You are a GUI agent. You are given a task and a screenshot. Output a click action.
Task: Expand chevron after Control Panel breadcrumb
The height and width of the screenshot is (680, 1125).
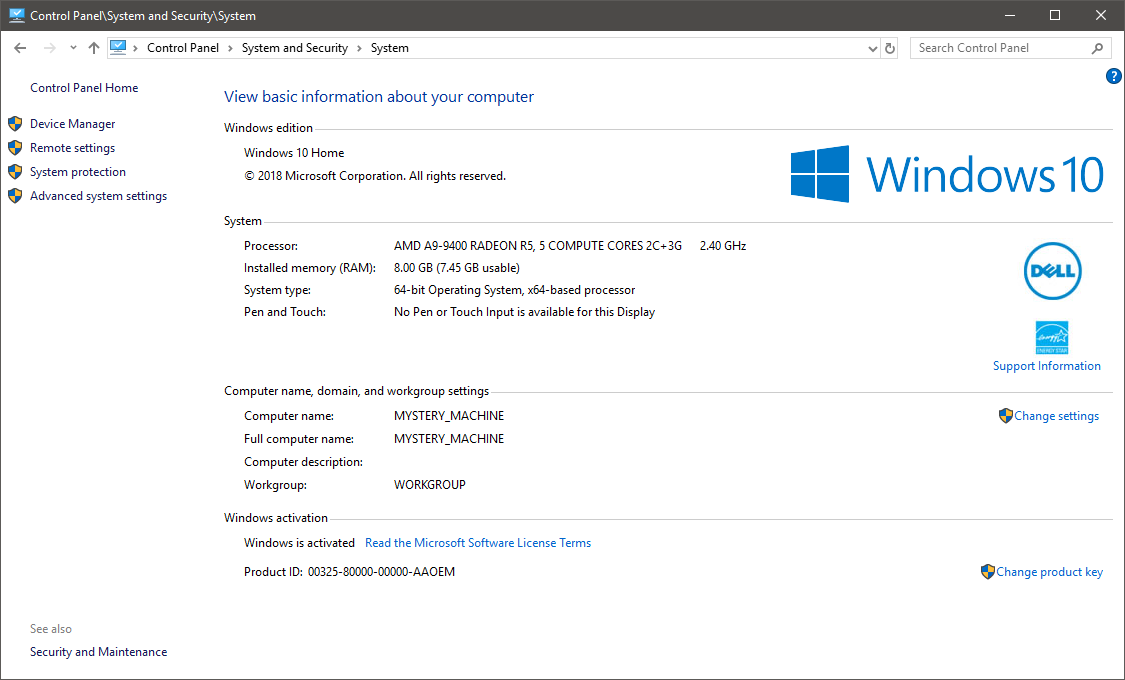230,48
